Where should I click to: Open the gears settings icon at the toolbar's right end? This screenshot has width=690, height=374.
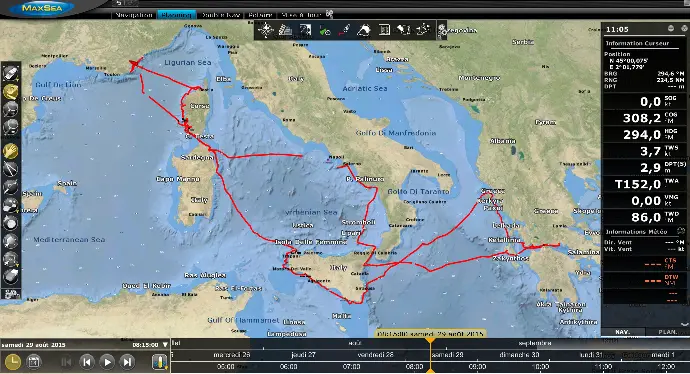pyautogui.click(x=442, y=30)
